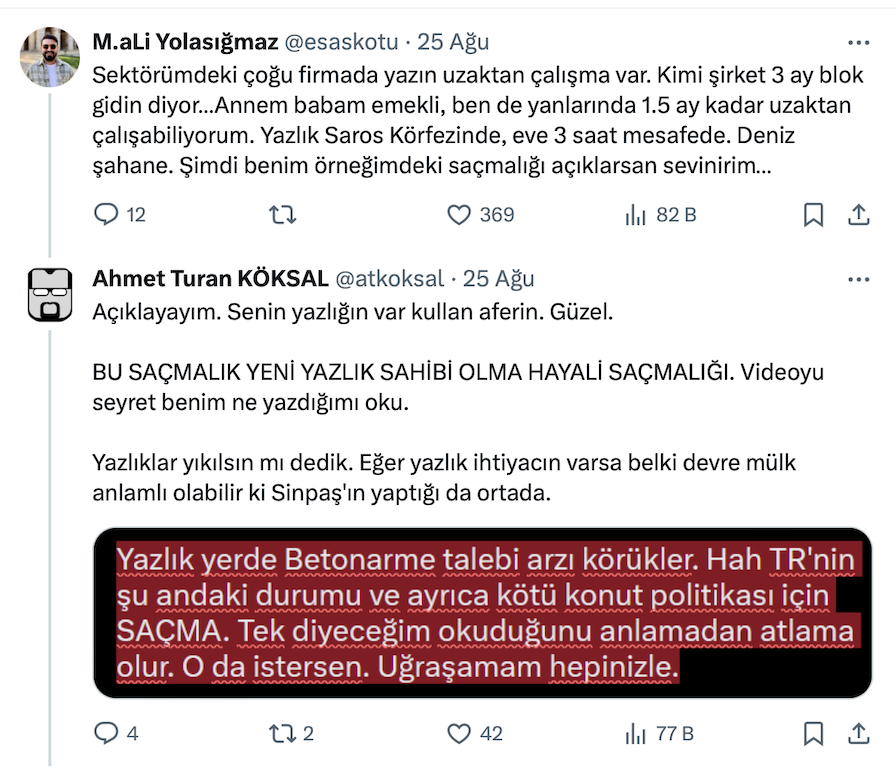Open more options for first tweet
Screen dimensions: 896x780
858,43
